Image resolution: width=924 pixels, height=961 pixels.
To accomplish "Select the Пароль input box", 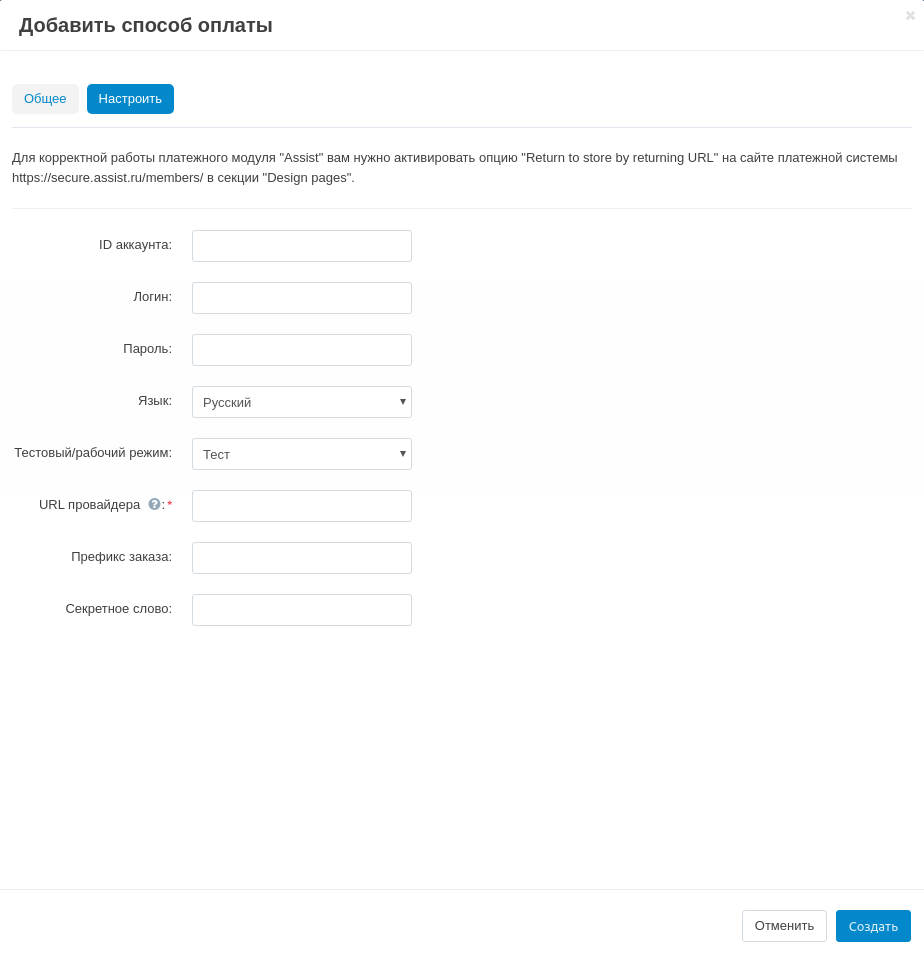I will tap(301, 350).
